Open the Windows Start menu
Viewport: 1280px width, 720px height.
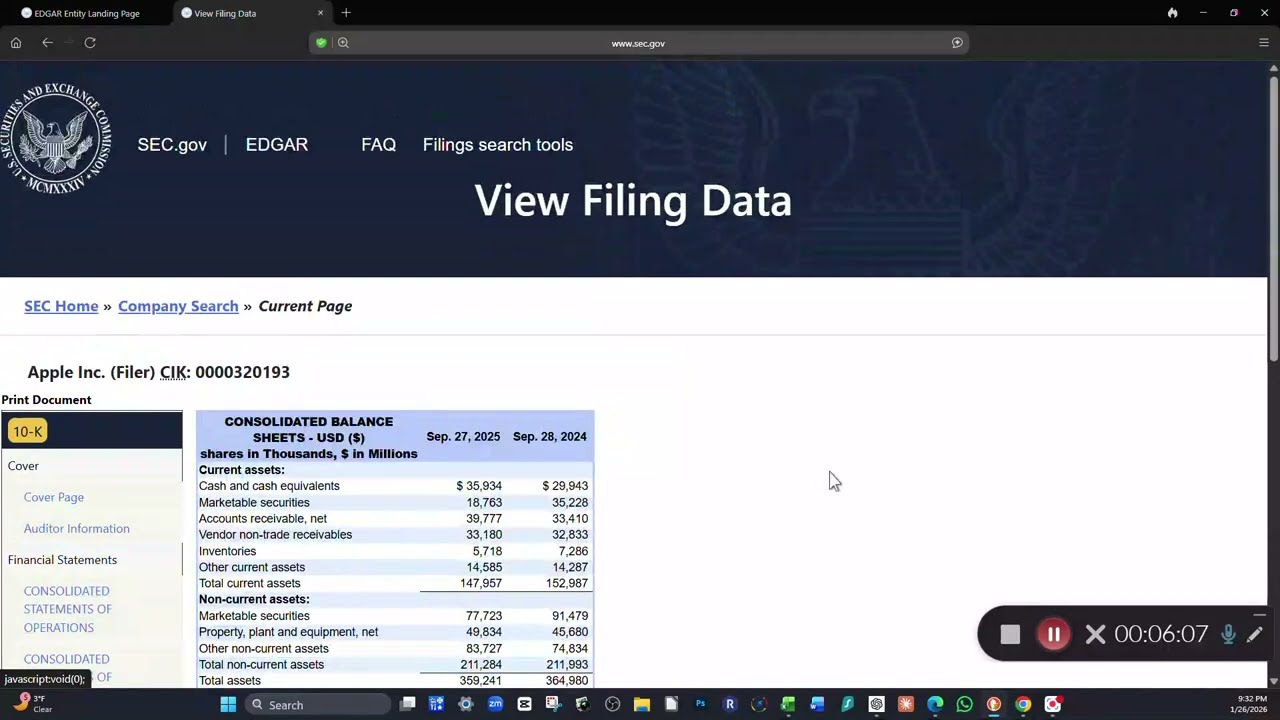228,705
